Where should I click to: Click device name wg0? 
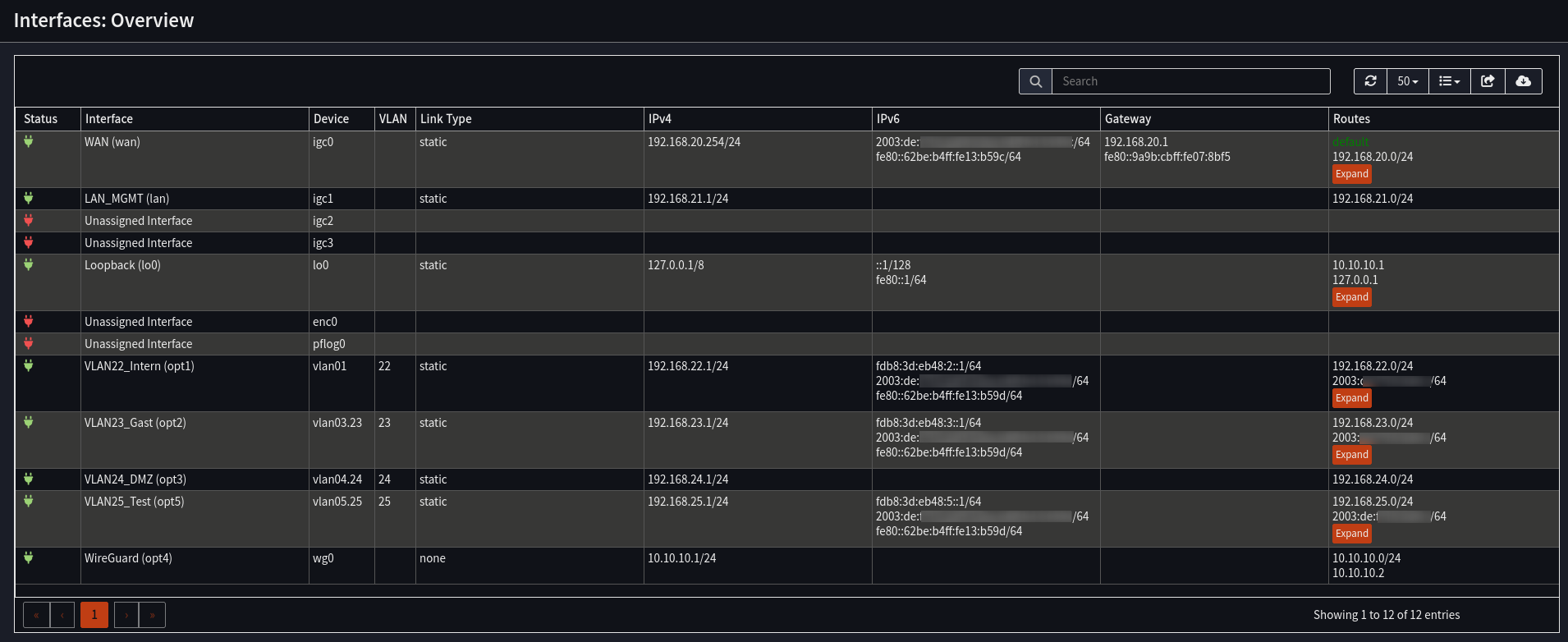(x=323, y=559)
